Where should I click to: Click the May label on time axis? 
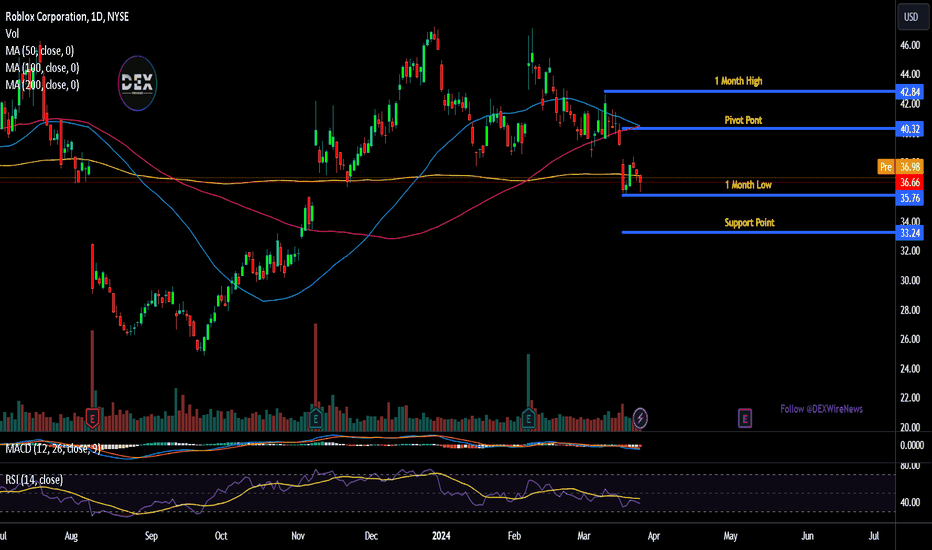click(731, 536)
